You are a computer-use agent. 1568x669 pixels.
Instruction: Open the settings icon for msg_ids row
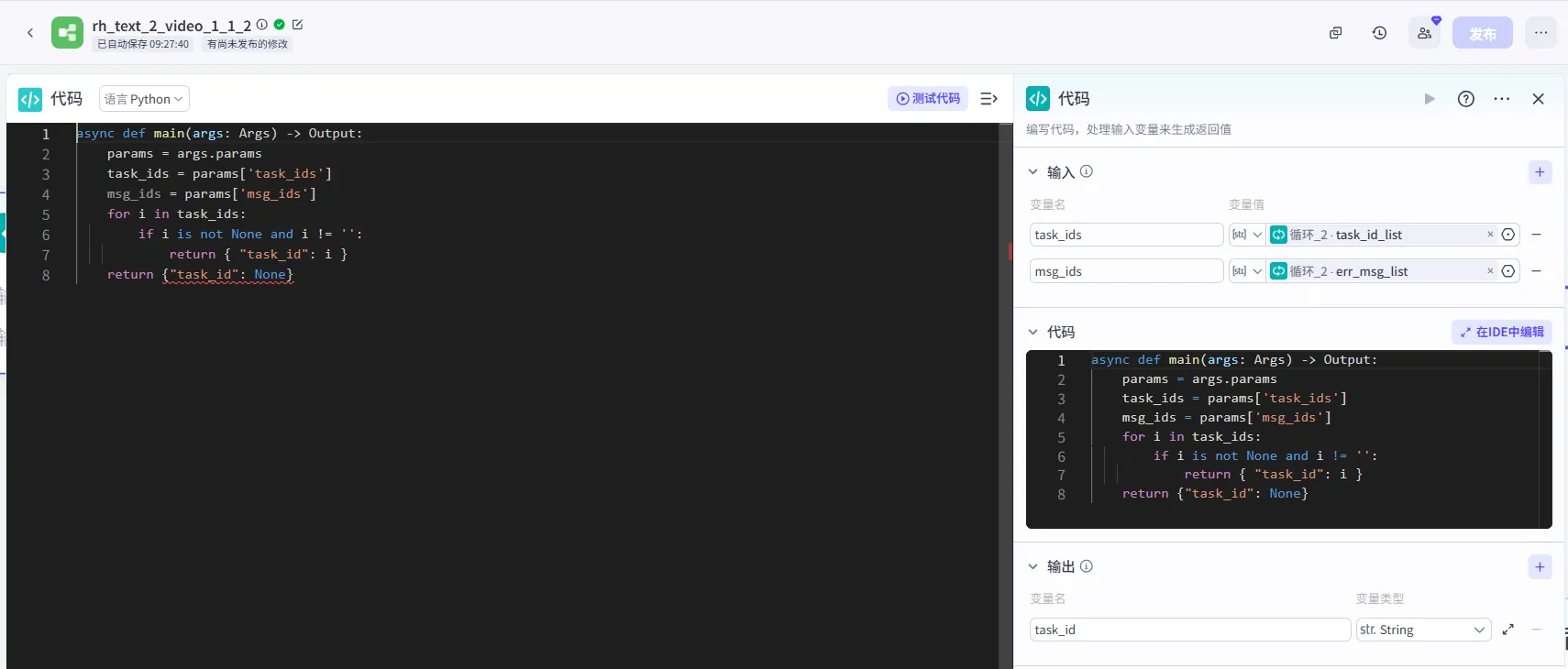pos(1508,271)
